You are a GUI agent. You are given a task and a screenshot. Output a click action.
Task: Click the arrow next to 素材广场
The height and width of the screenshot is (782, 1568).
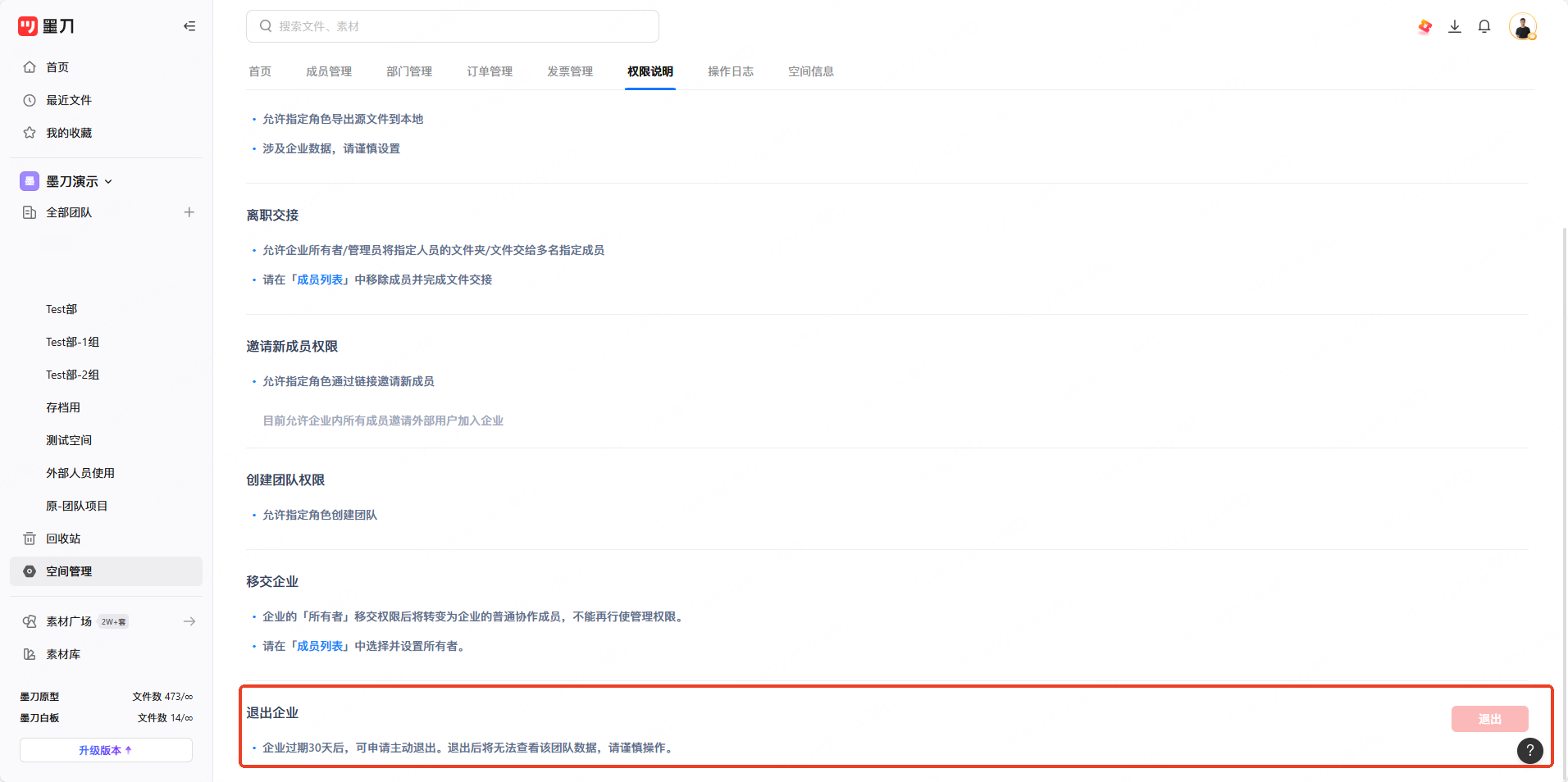tap(189, 621)
